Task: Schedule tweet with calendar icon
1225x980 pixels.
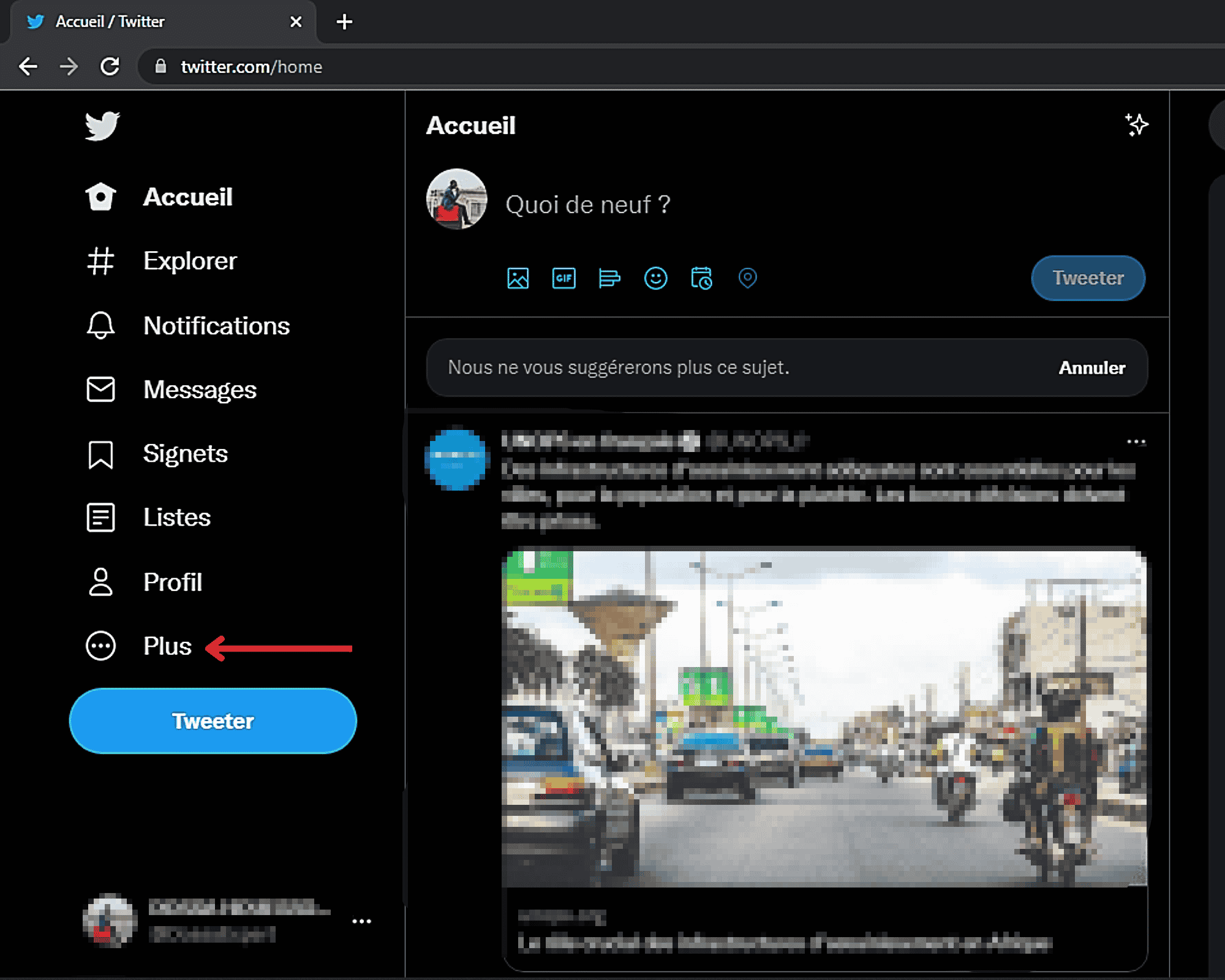Action: [701, 279]
